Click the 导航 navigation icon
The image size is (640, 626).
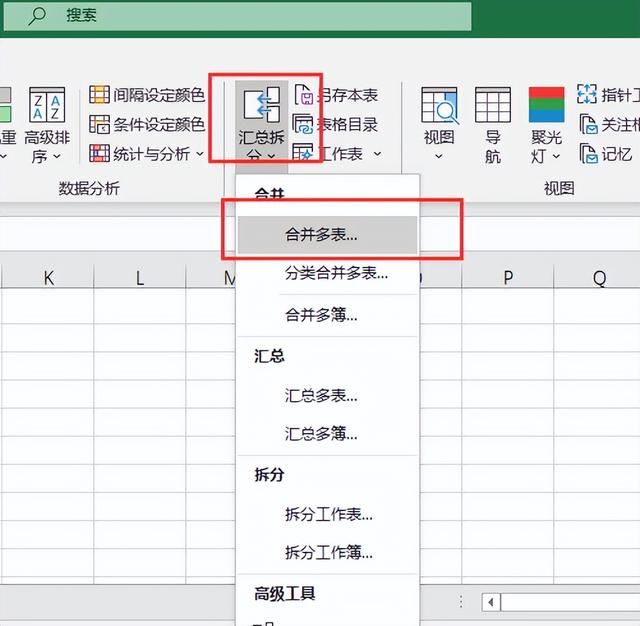[x=493, y=105]
